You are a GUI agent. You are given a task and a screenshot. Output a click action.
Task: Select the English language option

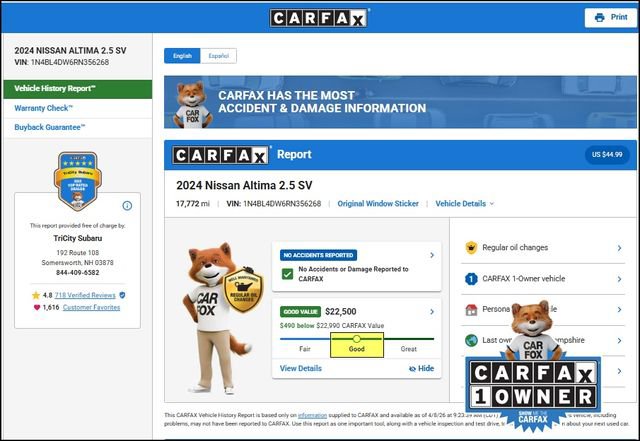(182, 56)
